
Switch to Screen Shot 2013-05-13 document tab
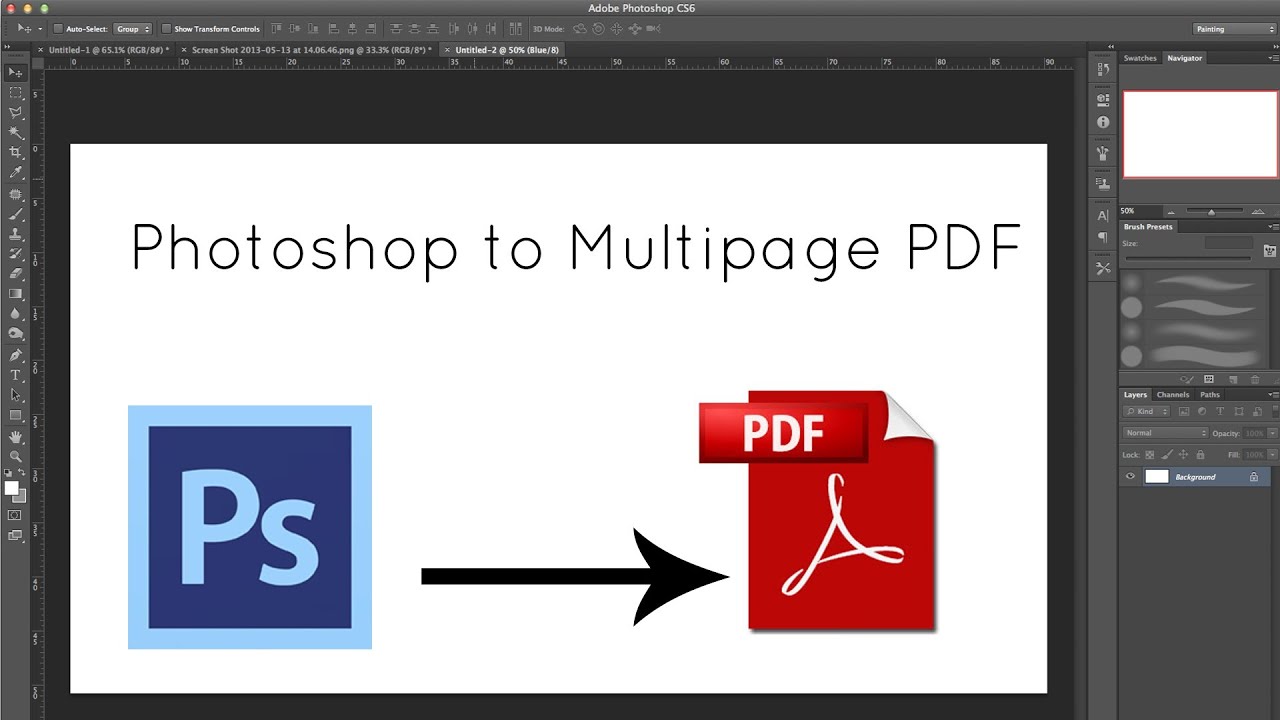pyautogui.click(x=309, y=49)
